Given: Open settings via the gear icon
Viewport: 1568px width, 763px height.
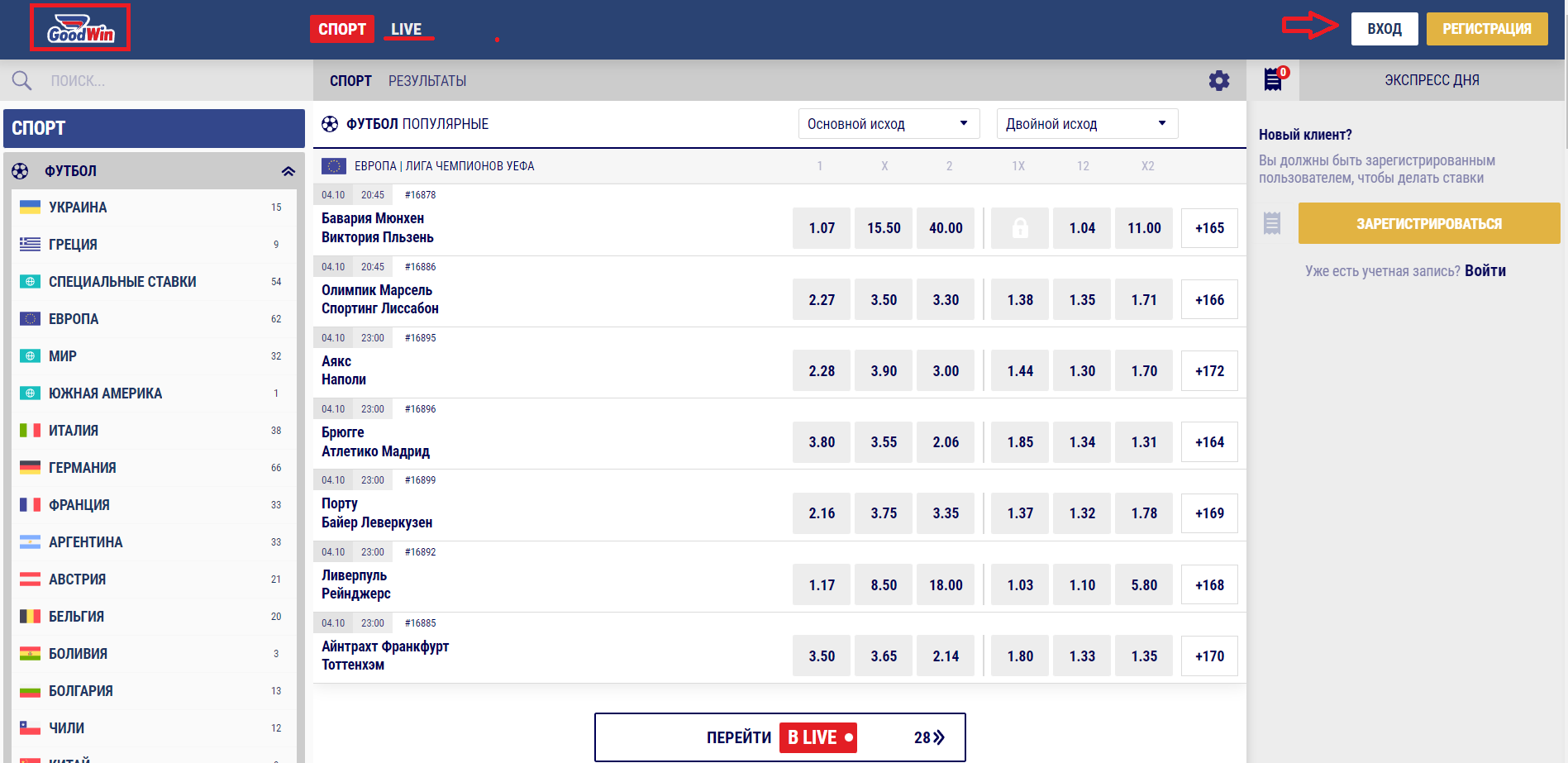Looking at the screenshot, I should [x=1218, y=80].
